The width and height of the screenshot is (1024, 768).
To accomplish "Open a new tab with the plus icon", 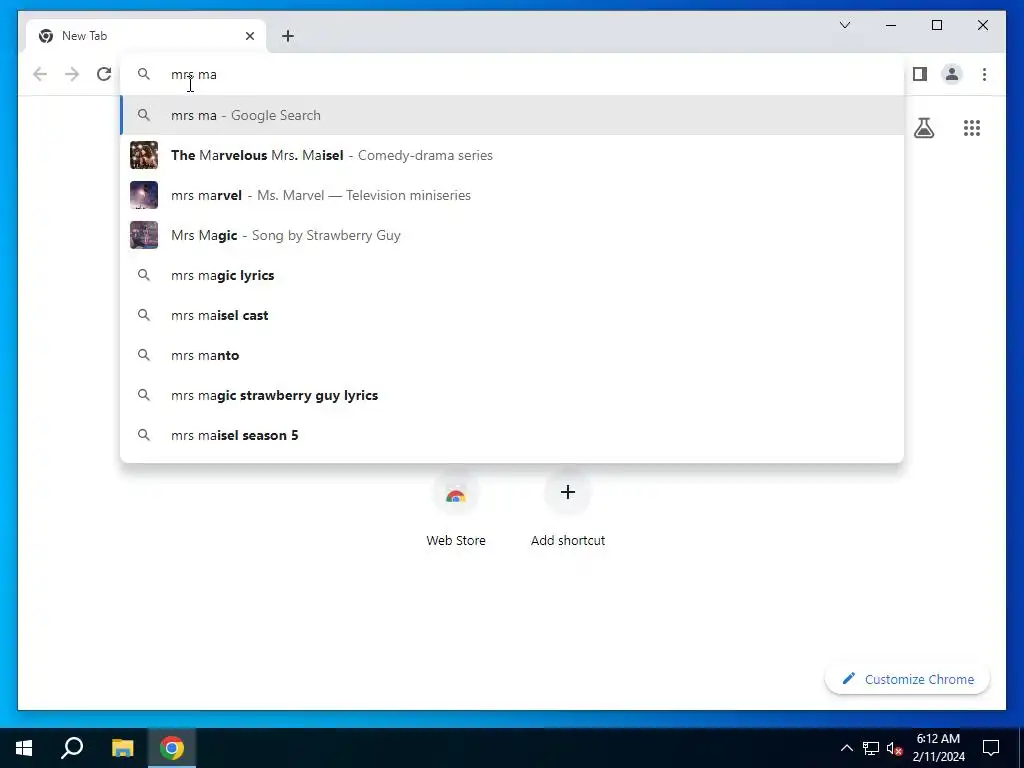I will [288, 36].
